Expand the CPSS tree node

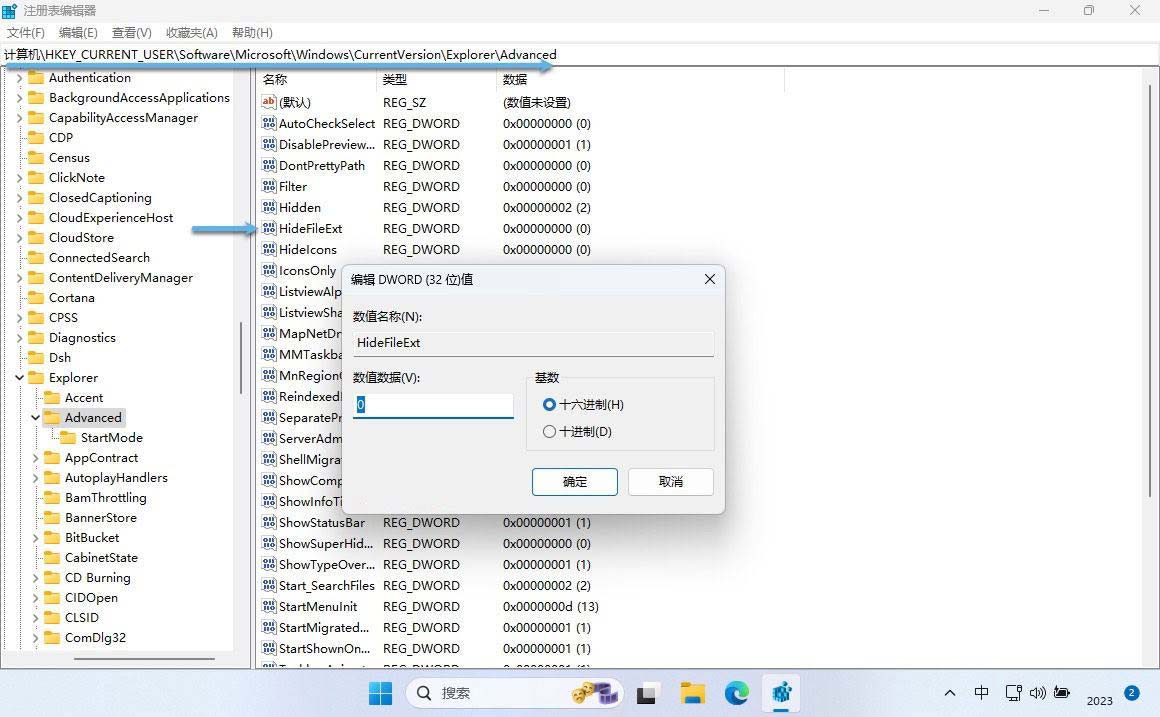[22, 317]
